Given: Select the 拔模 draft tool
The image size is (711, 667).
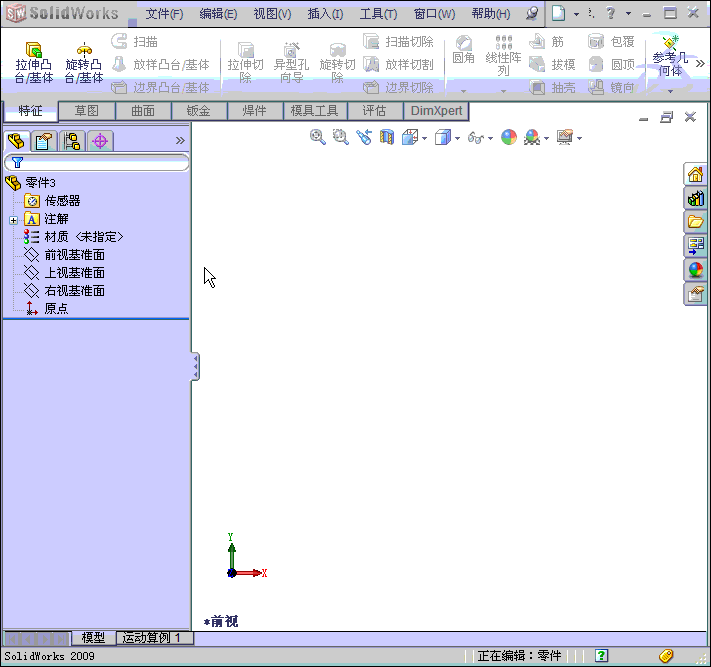Looking at the screenshot, I should click(552, 64).
